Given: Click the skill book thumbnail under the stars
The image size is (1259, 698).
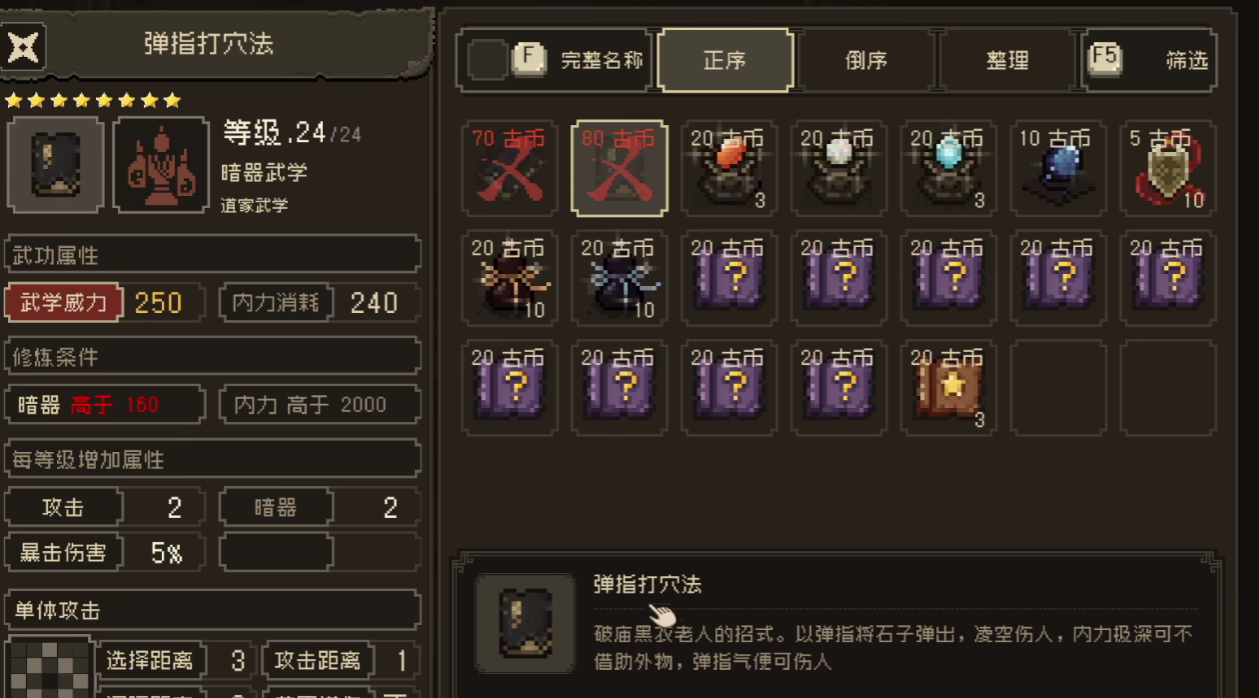Looking at the screenshot, I should pos(55,165).
